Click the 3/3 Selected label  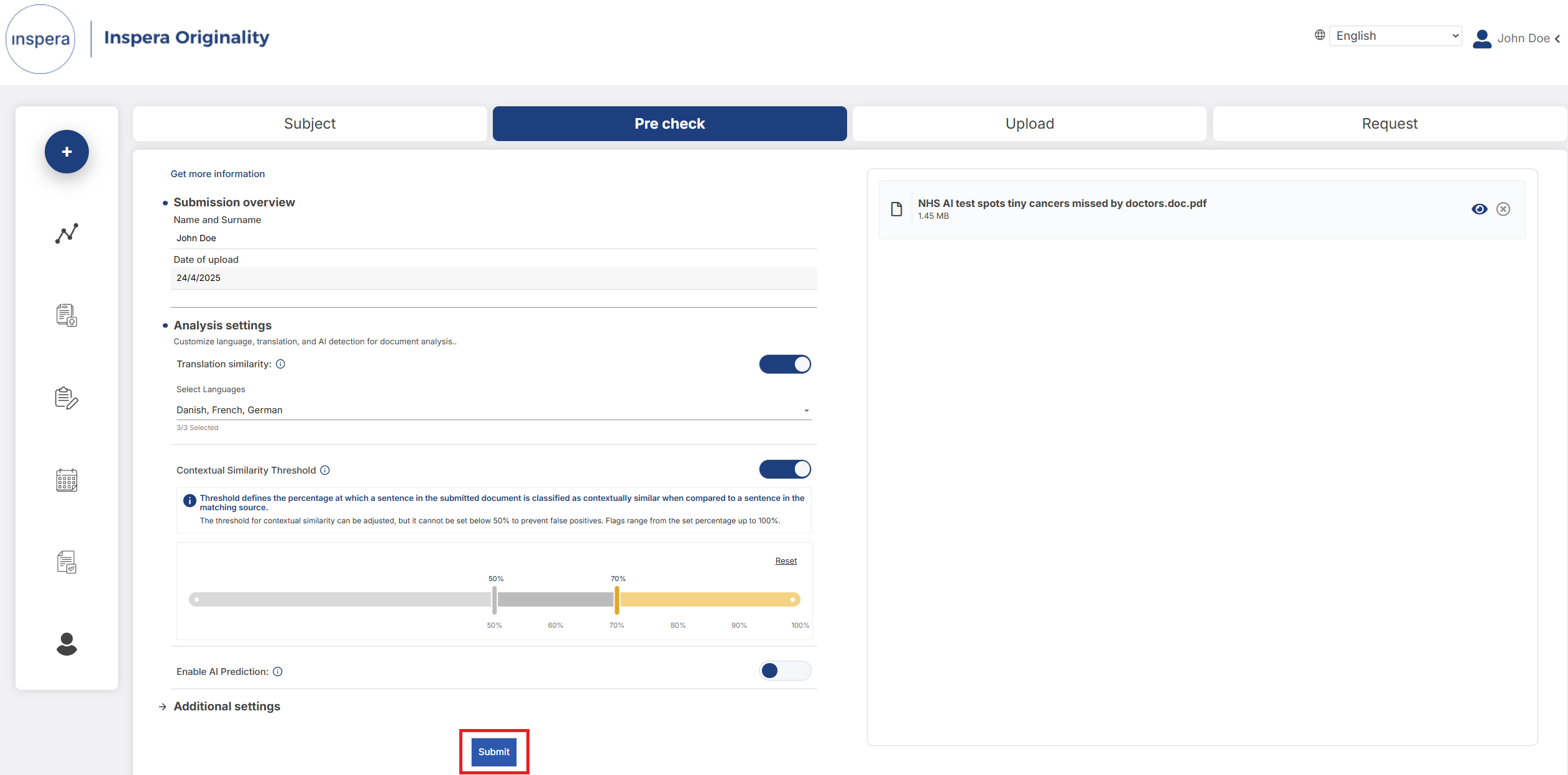click(x=197, y=428)
